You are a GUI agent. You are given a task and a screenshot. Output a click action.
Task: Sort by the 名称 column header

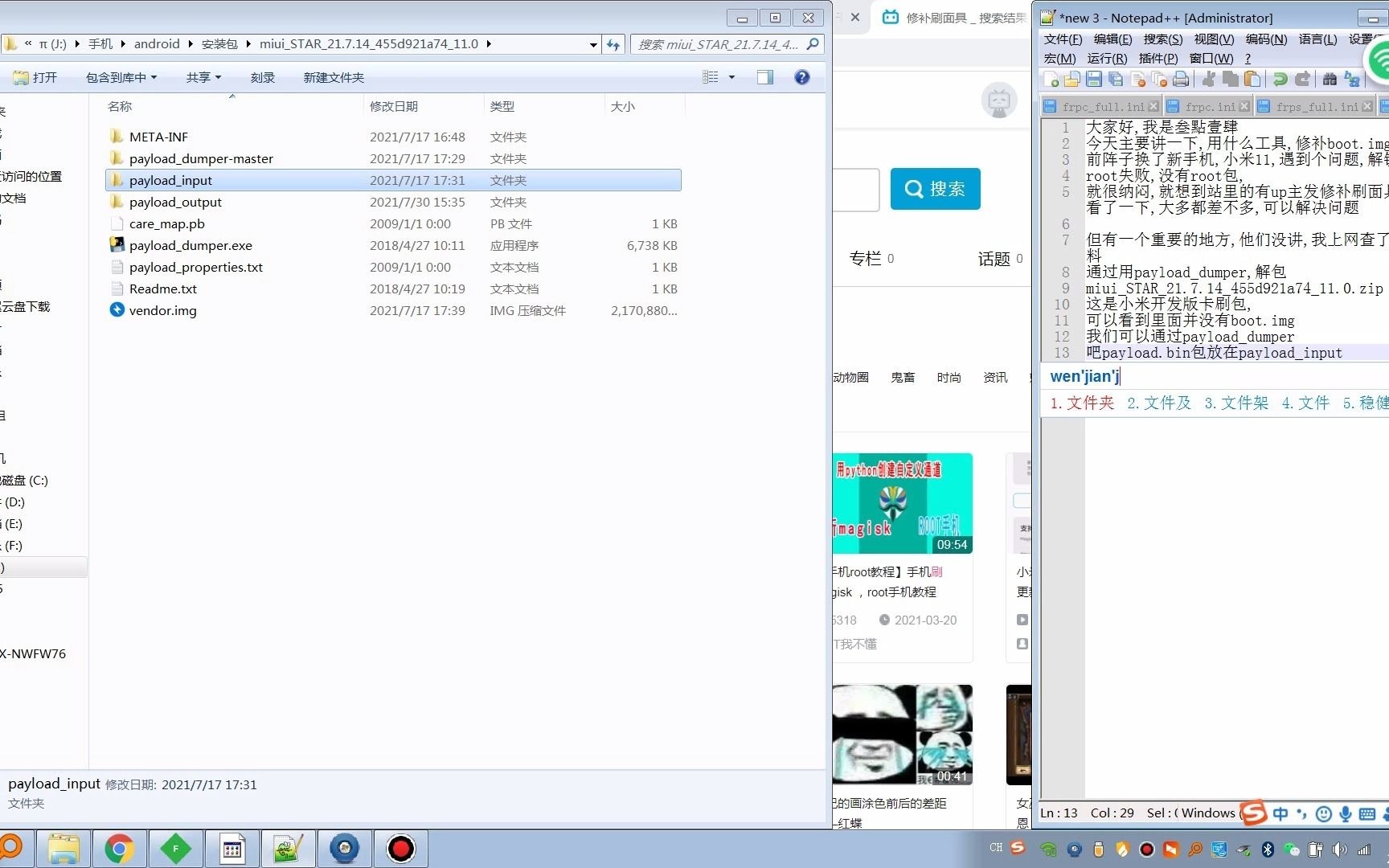click(120, 106)
